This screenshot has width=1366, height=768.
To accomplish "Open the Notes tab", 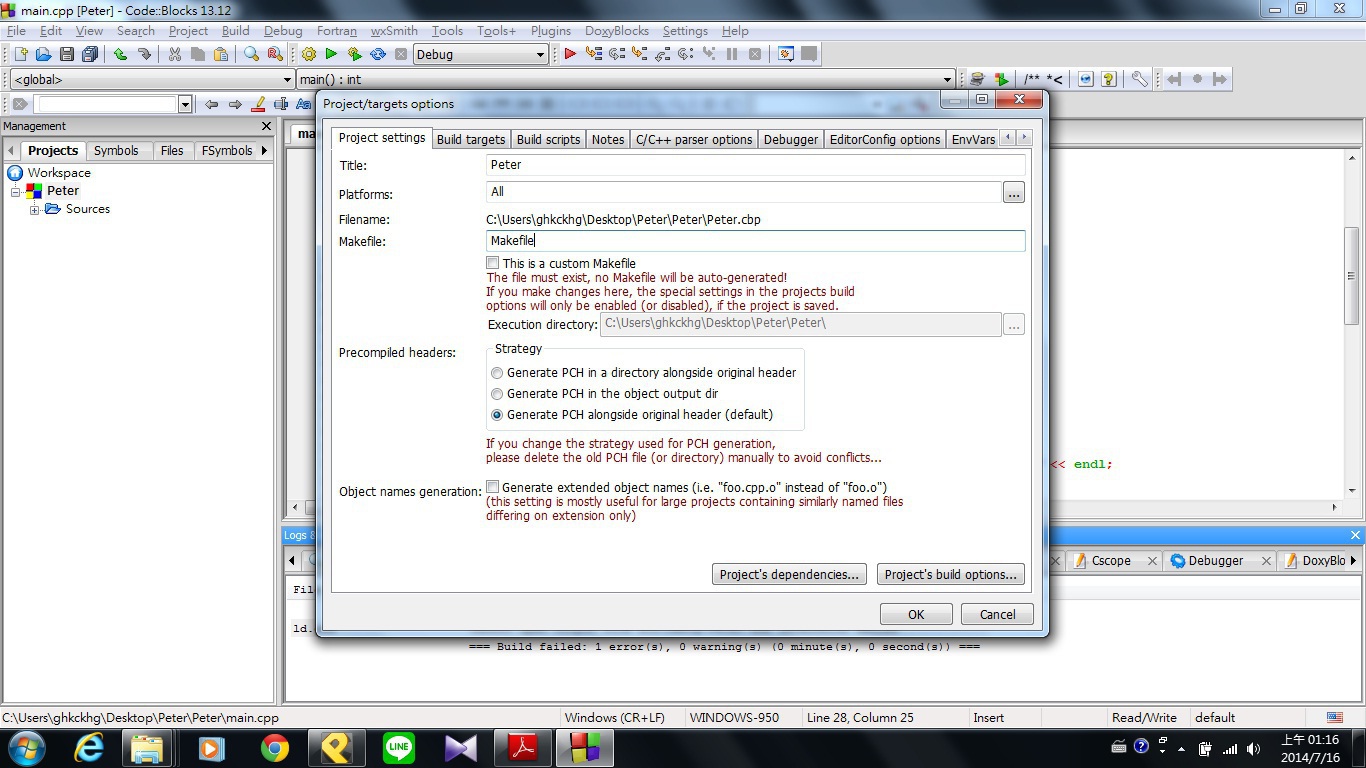I will point(608,139).
